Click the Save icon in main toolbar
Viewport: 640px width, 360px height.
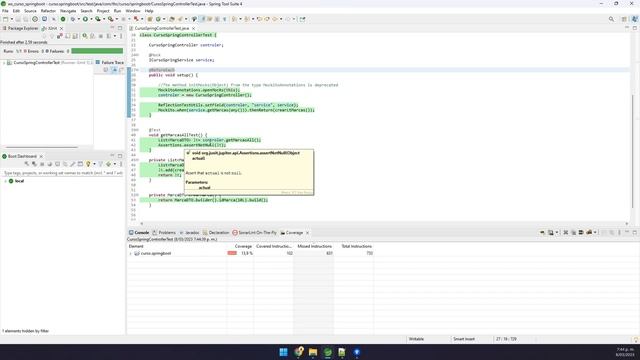[18, 19]
